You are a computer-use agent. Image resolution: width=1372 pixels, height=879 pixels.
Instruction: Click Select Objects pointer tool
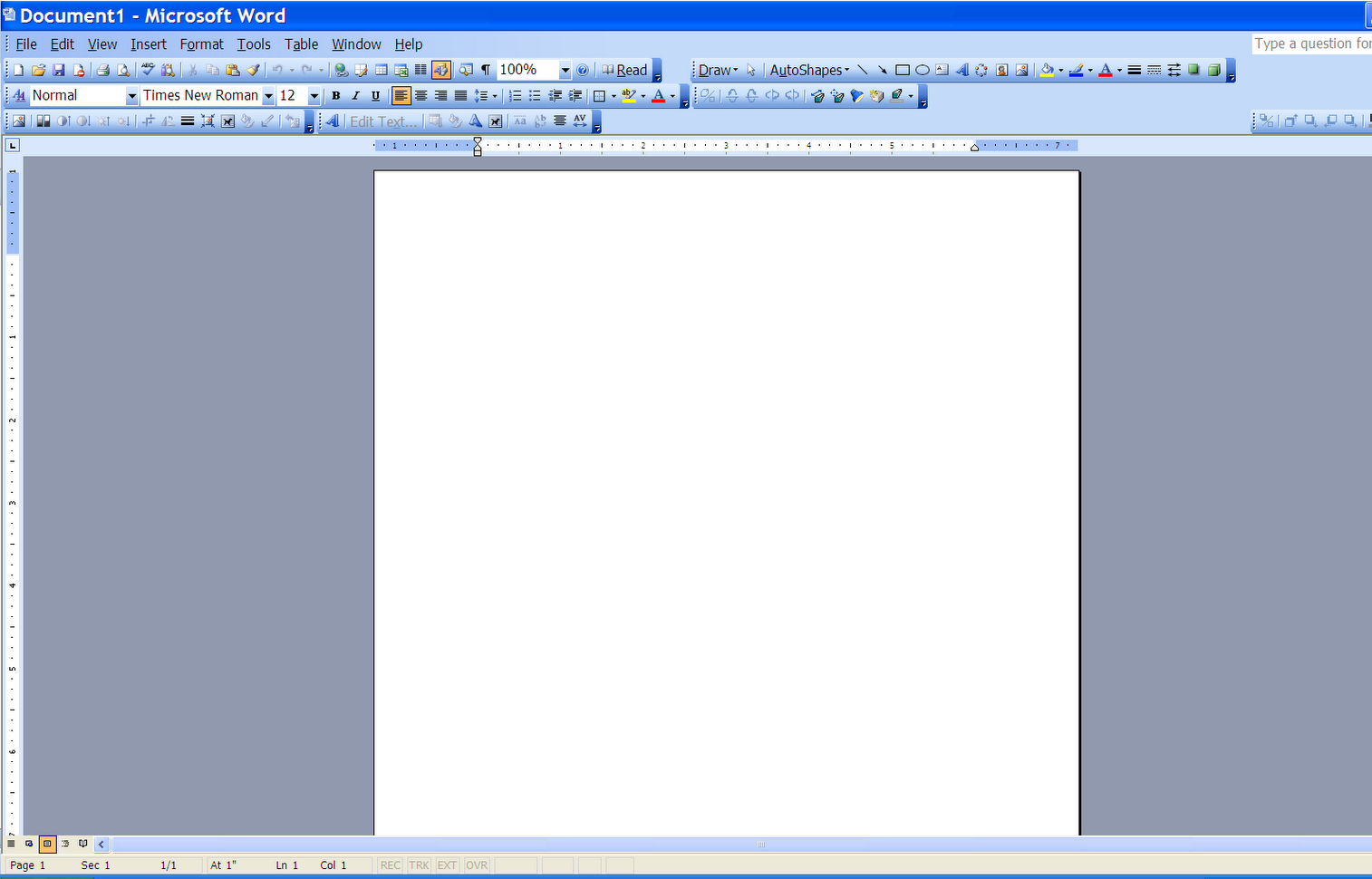751,70
